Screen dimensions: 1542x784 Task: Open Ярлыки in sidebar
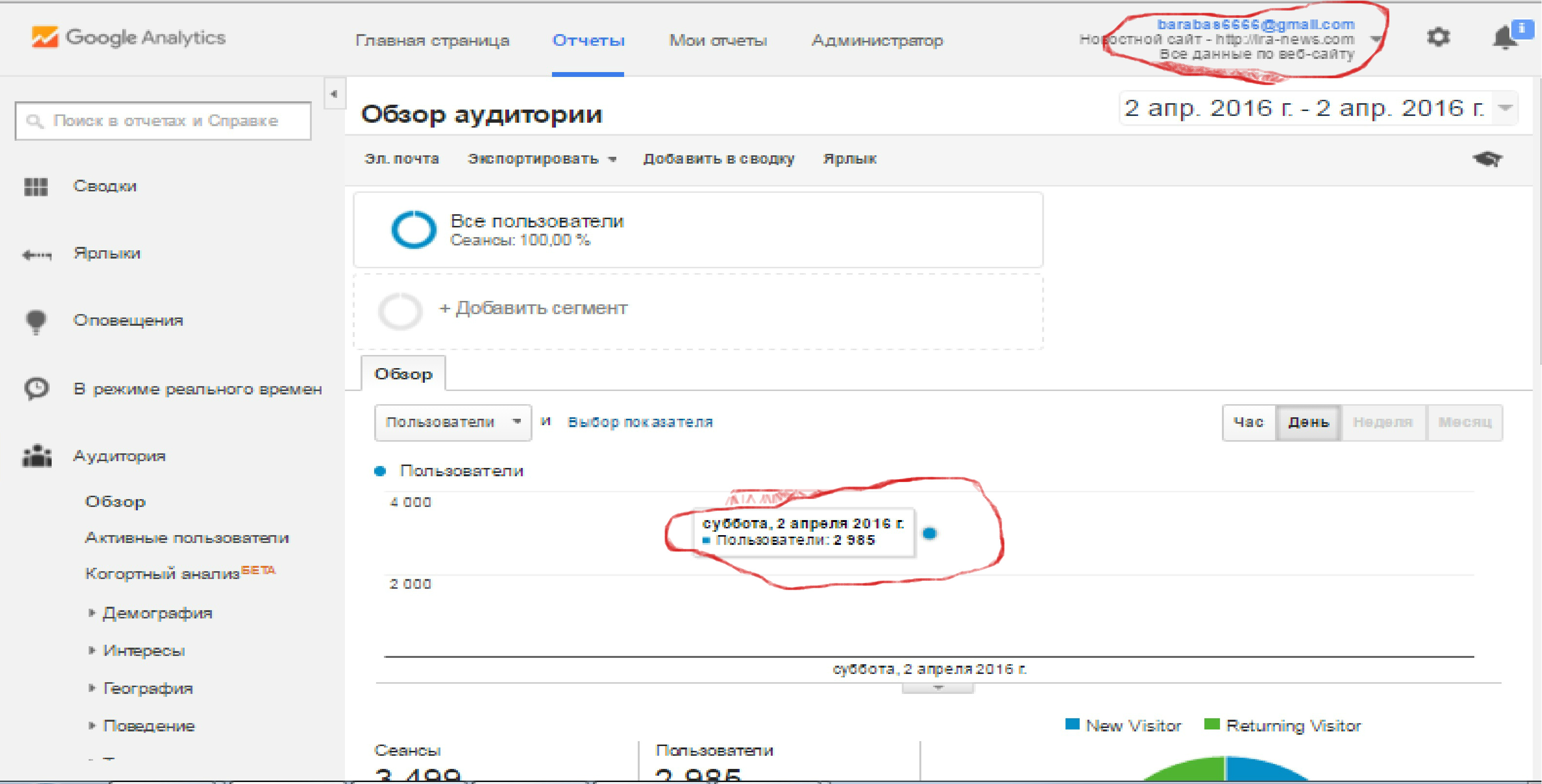pyautogui.click(x=107, y=253)
